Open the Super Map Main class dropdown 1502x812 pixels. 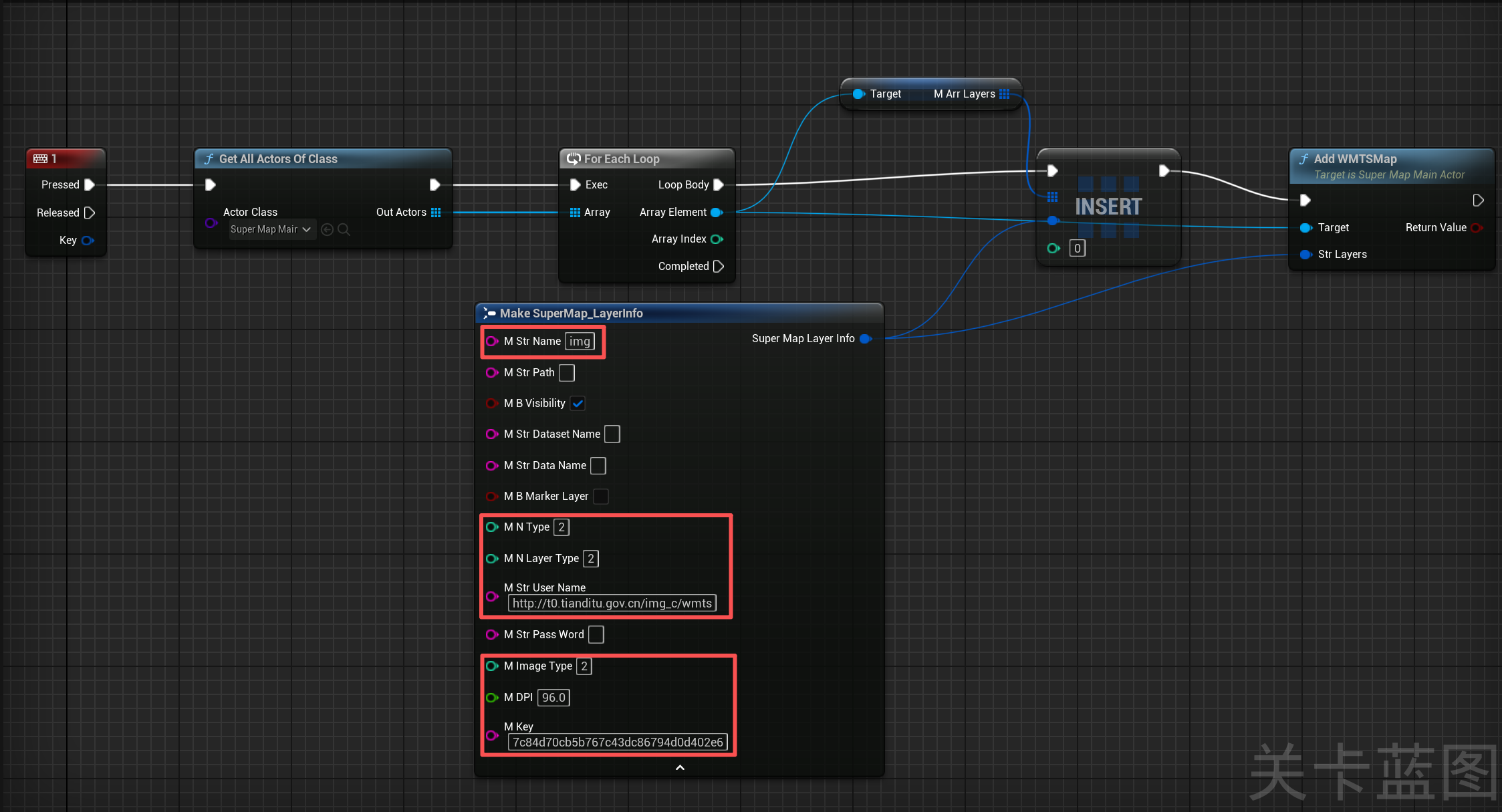[271, 229]
